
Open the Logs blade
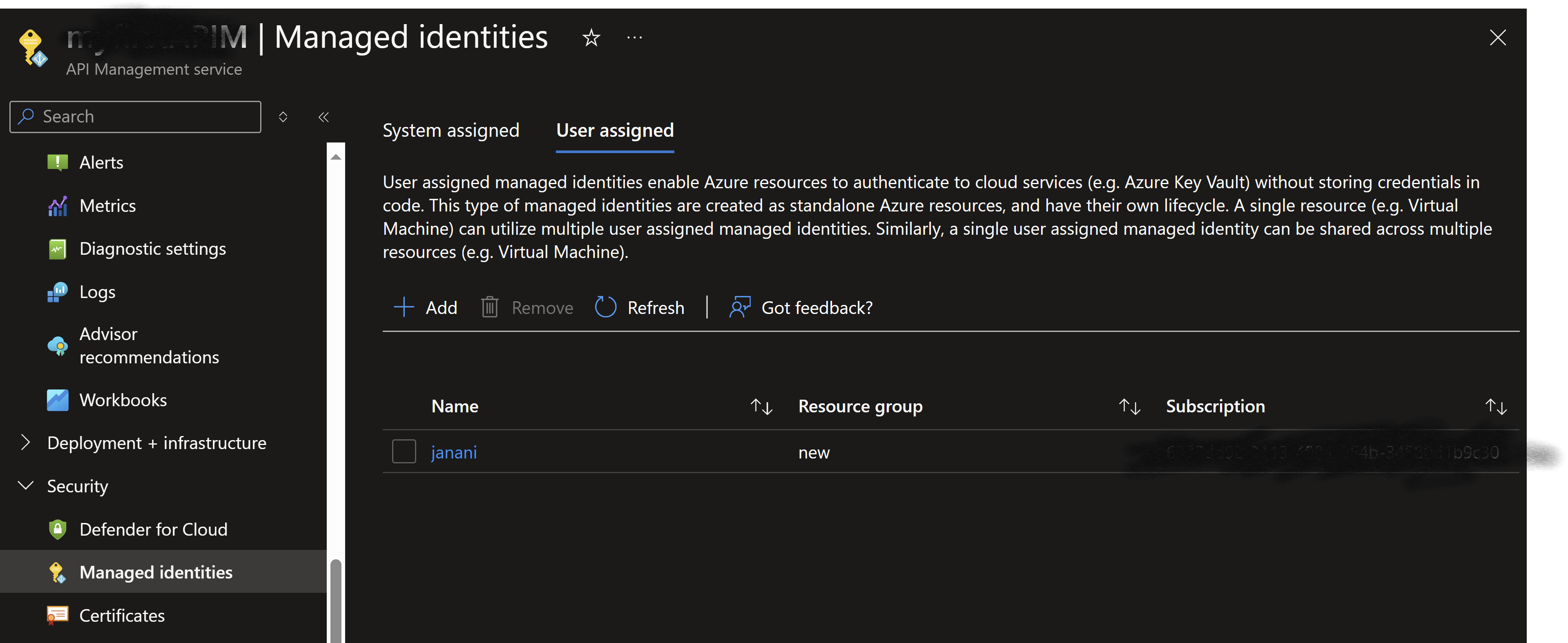click(x=97, y=291)
